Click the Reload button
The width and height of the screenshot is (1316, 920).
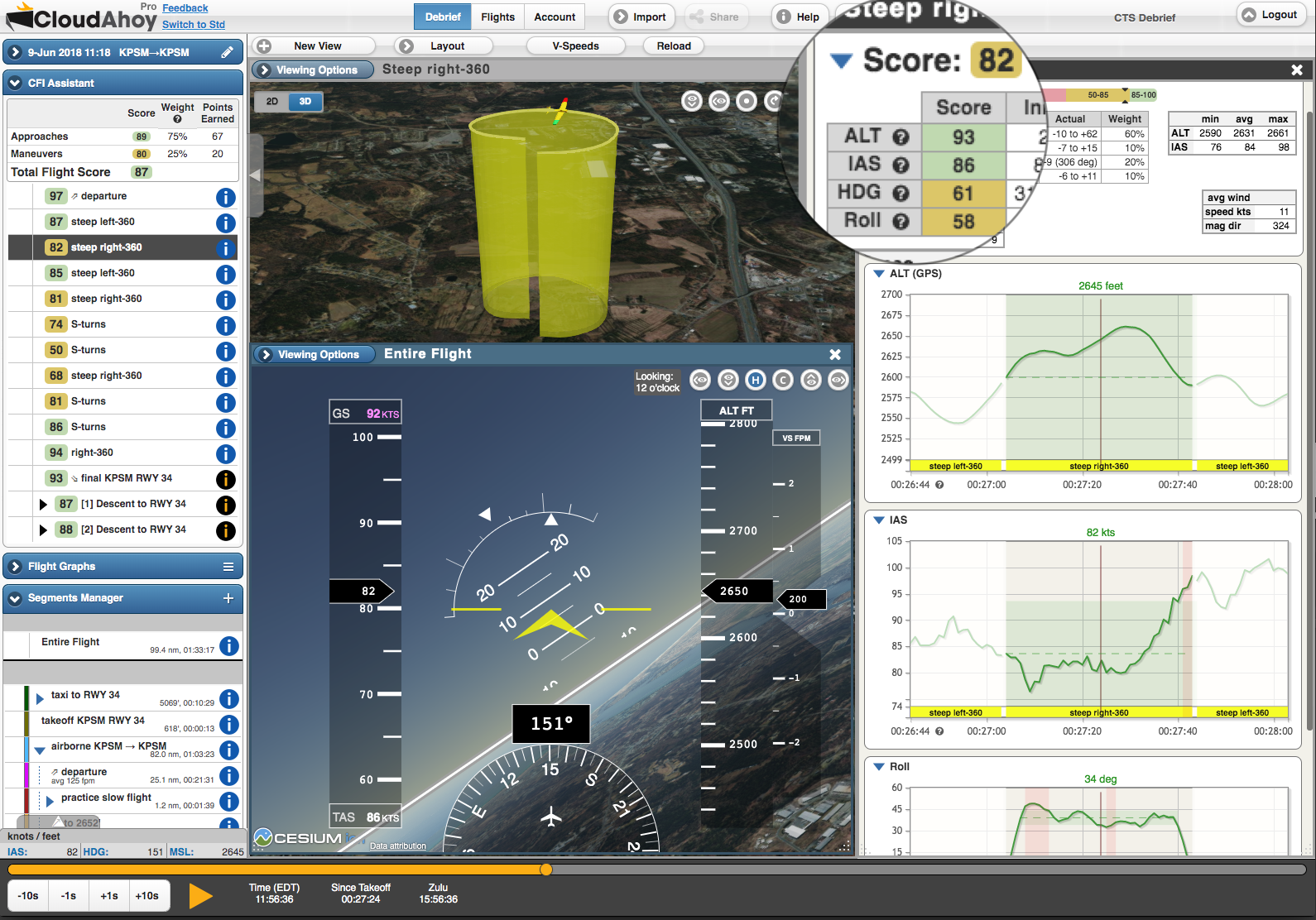pyautogui.click(x=674, y=46)
